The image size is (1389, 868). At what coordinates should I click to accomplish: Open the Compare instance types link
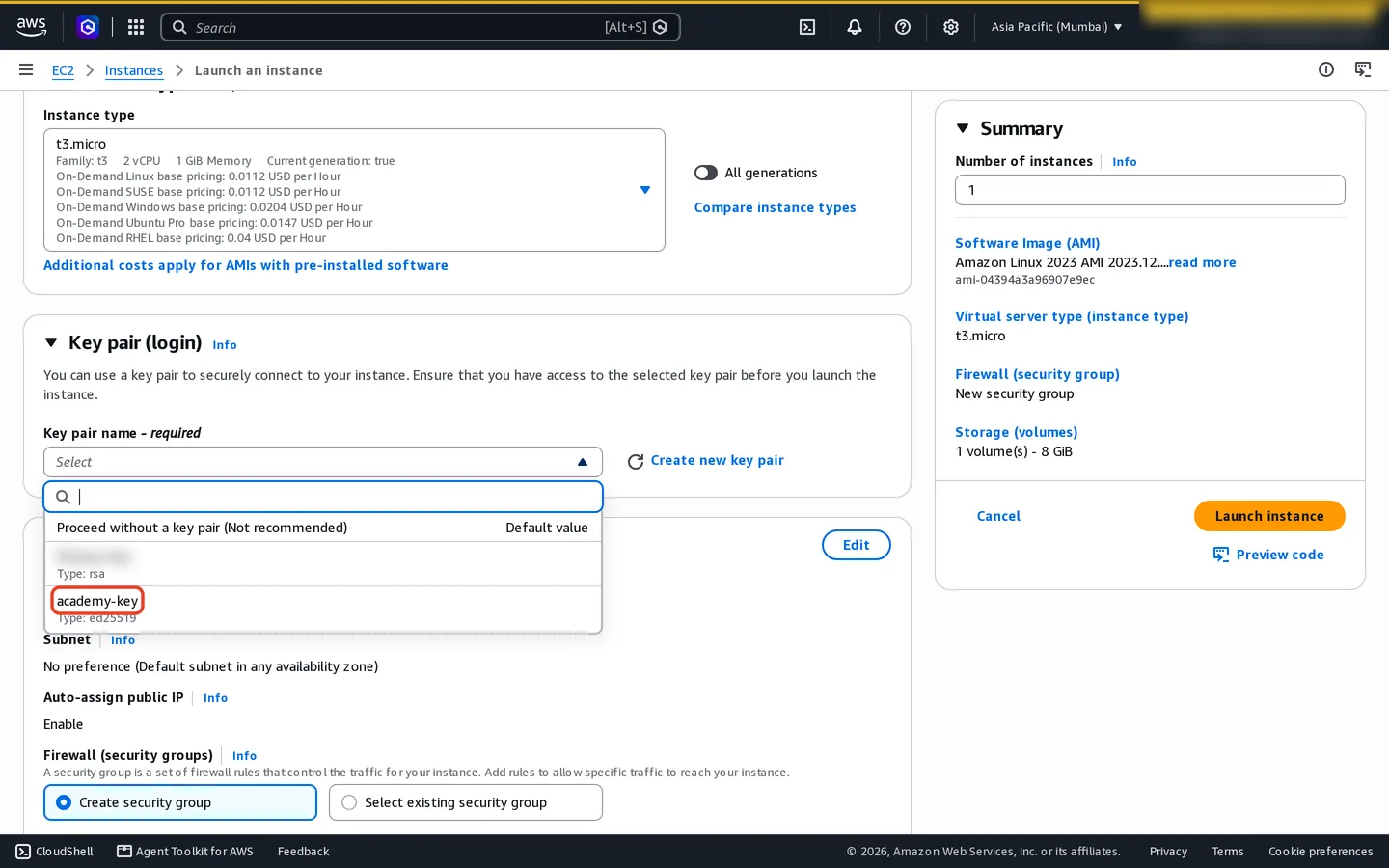click(x=776, y=207)
